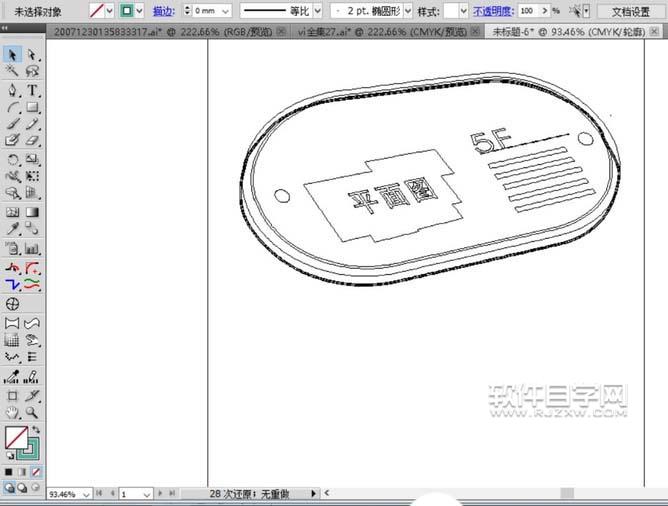Select the Rotate tool
This screenshot has width=668, height=506.
pyautogui.click(x=12, y=160)
